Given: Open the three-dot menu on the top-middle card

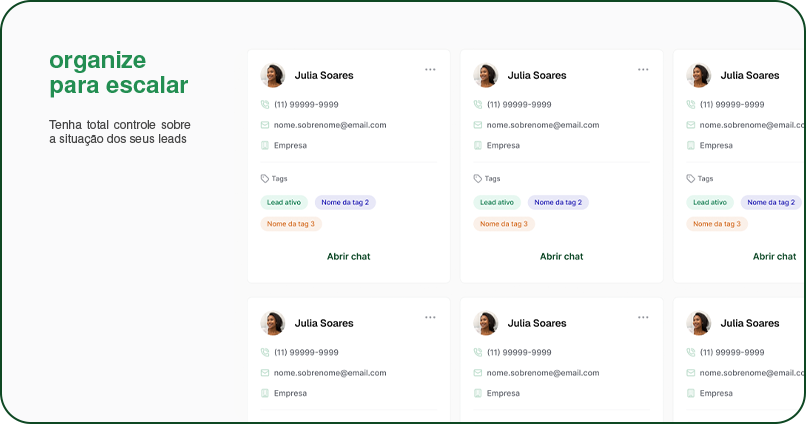Looking at the screenshot, I should pyautogui.click(x=643, y=70).
